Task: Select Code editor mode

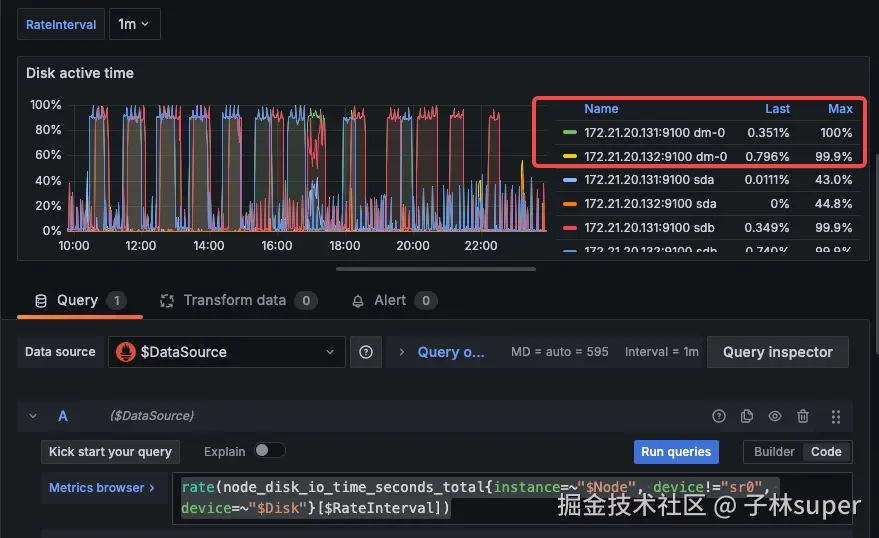Action: [x=826, y=452]
